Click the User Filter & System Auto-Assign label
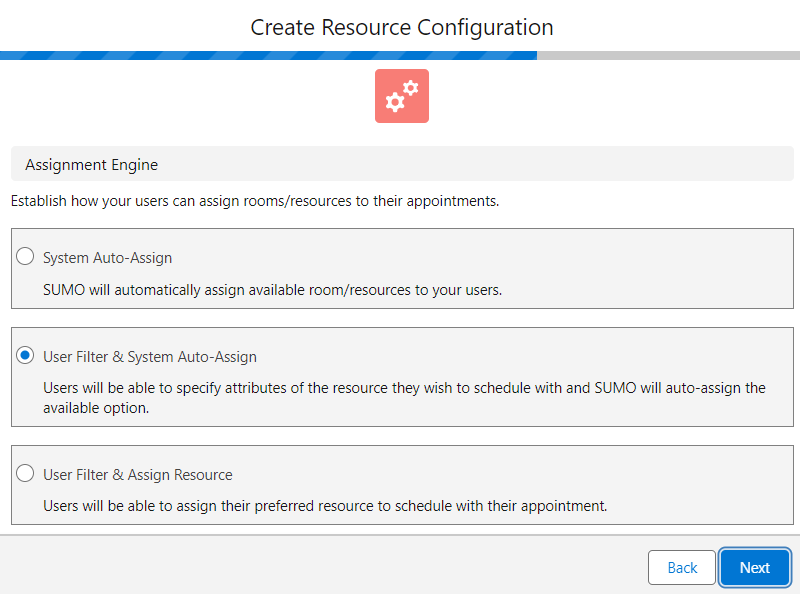Image resolution: width=800 pixels, height=594 pixels. (150, 356)
